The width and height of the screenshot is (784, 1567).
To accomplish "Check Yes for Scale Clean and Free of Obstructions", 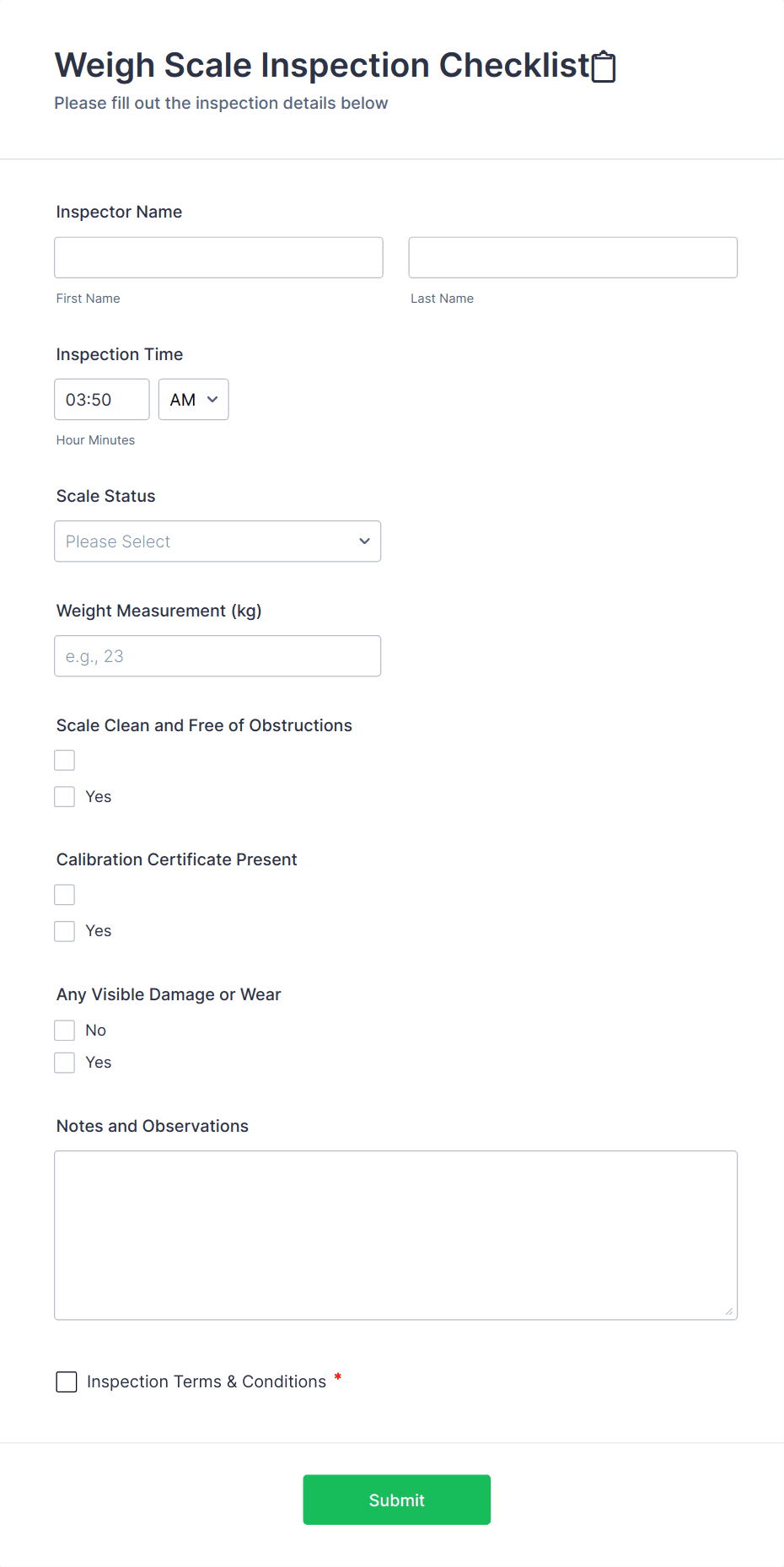I will tap(65, 797).
